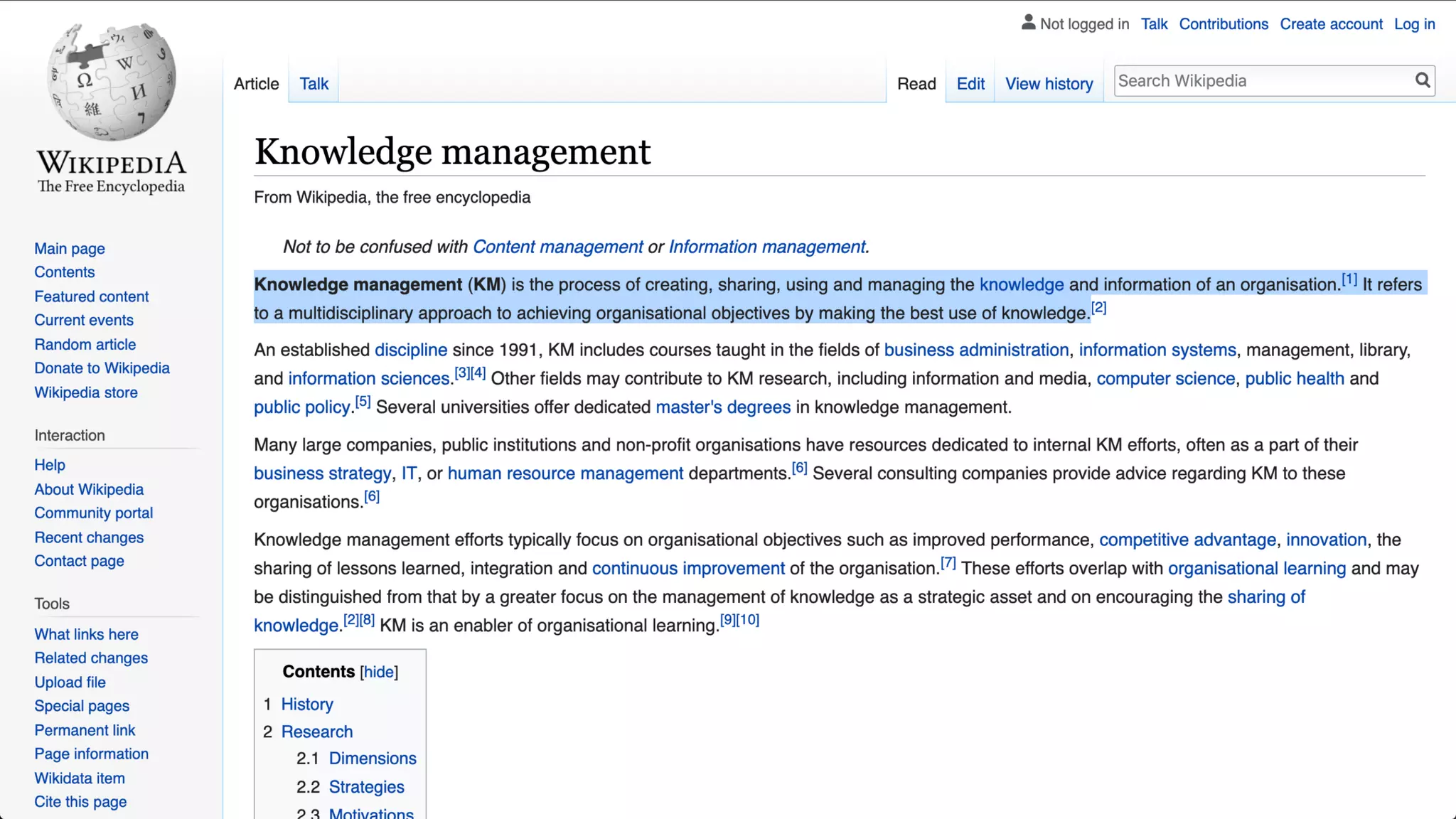Select the Article tab

pos(256,84)
